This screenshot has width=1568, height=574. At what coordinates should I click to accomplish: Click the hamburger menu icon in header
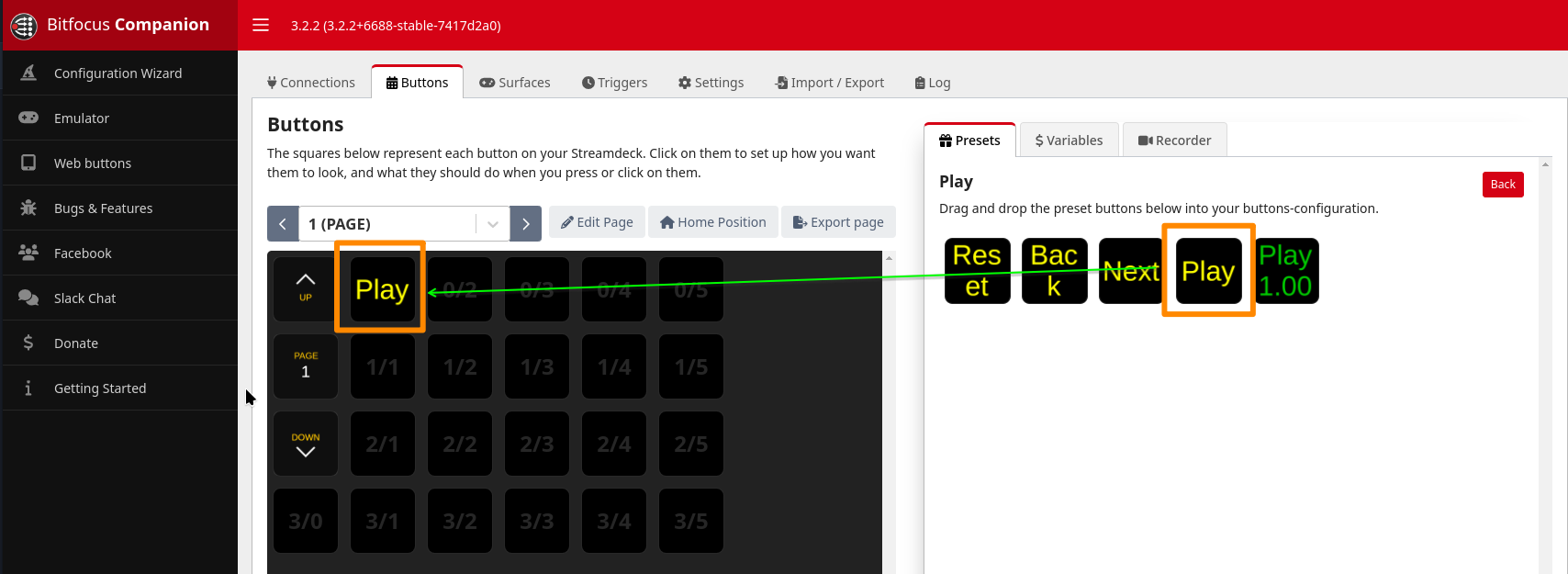261,26
